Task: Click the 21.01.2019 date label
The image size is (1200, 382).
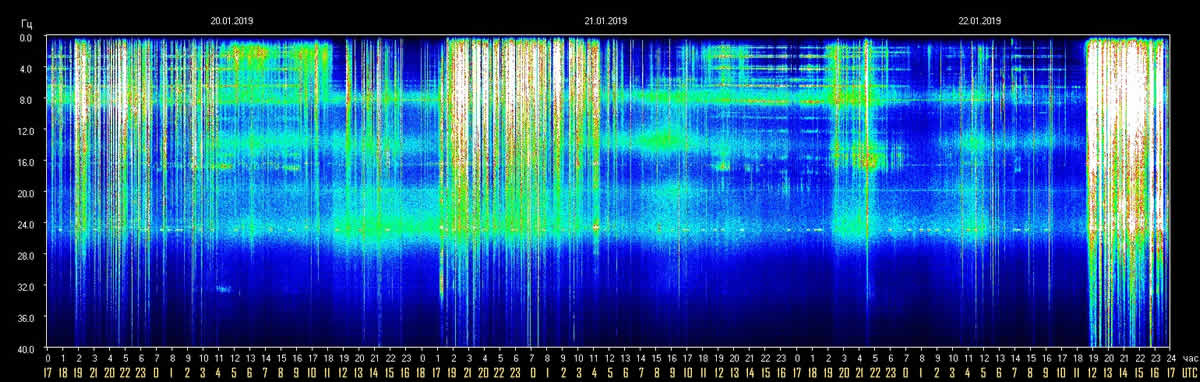Action: point(605,20)
